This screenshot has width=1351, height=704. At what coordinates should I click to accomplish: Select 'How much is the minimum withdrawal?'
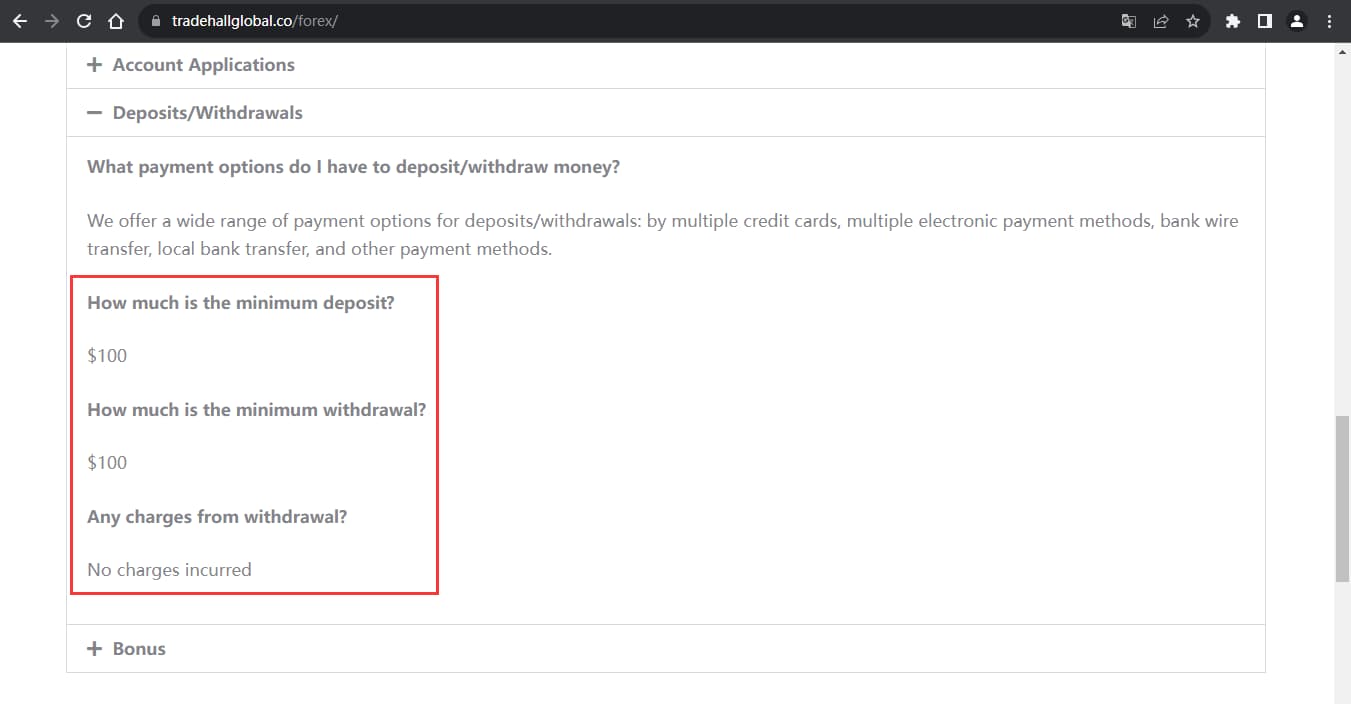256,410
